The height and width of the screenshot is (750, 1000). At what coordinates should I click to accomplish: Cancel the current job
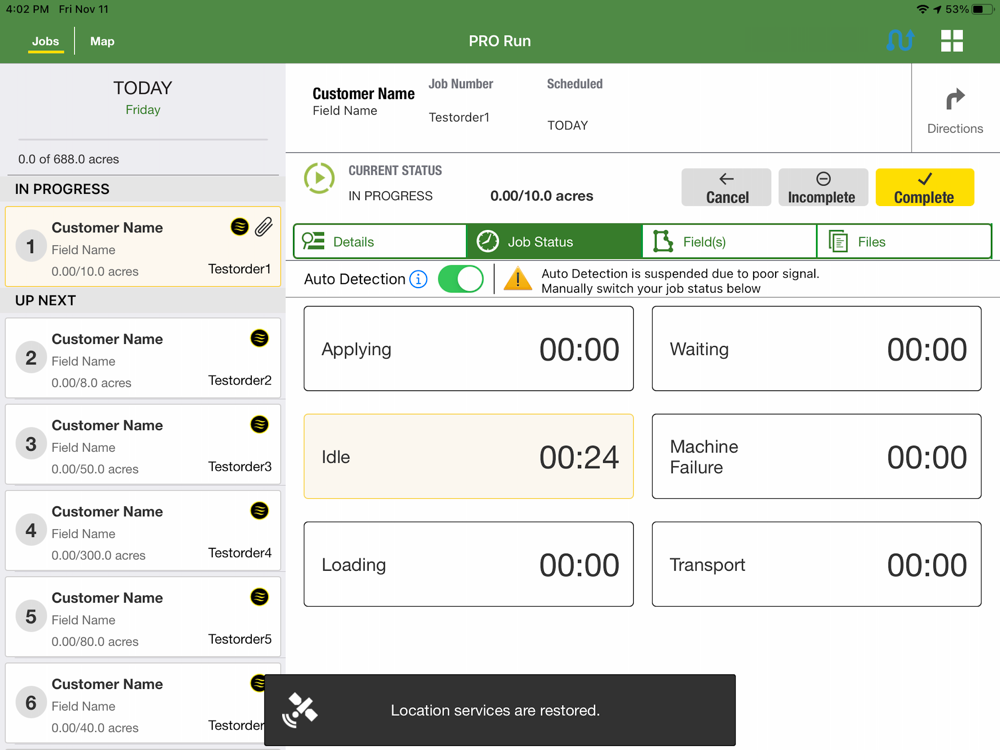pyautogui.click(x=726, y=188)
